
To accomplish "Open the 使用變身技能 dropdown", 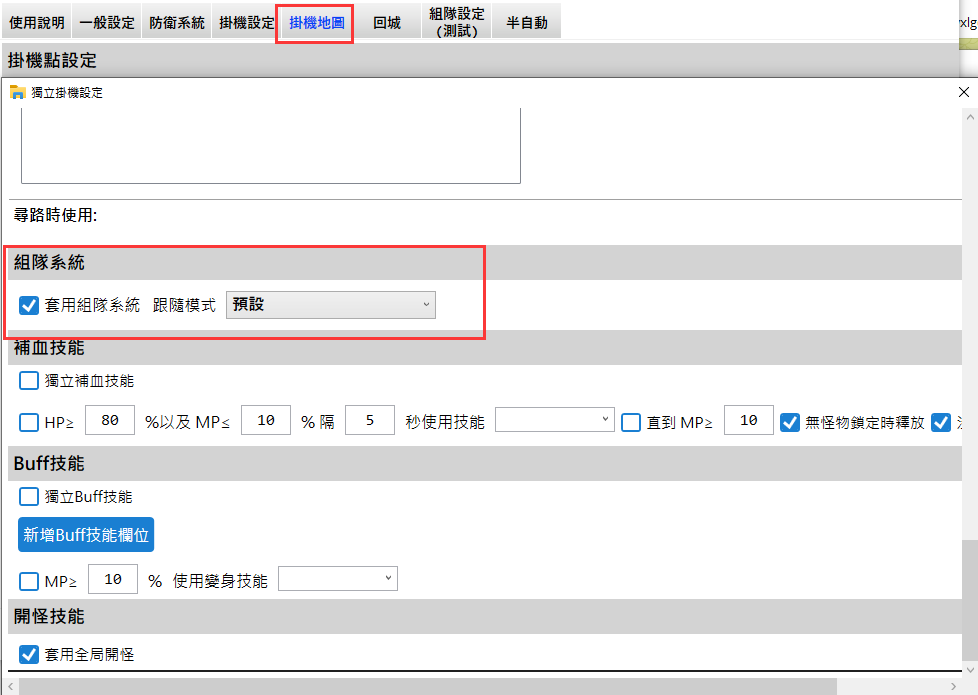I will pyautogui.click(x=337, y=579).
